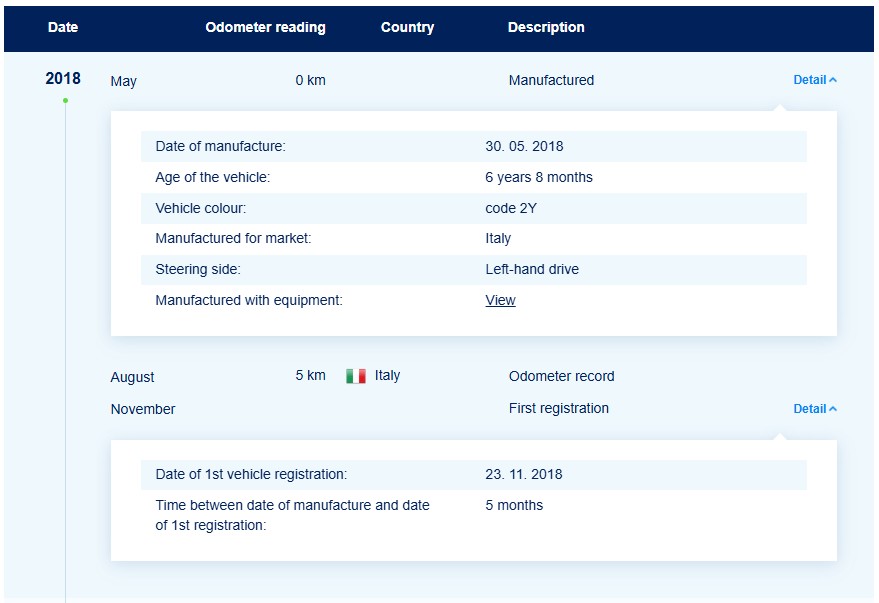Select the registration date 23. 11. 2018
Image resolution: width=879 pixels, height=603 pixels.
pyautogui.click(x=524, y=474)
